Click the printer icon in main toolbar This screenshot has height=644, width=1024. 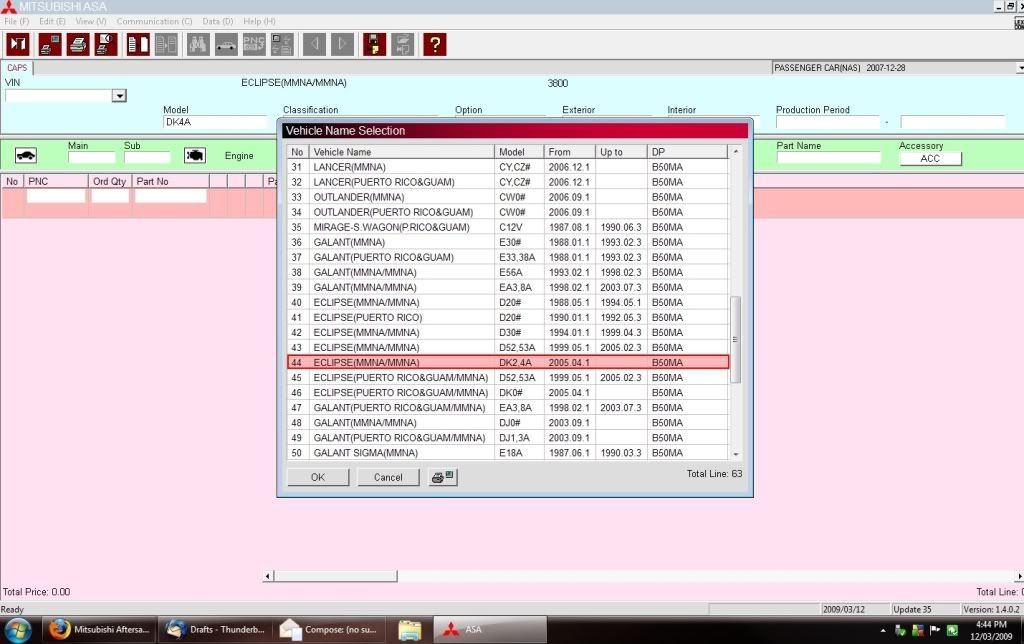click(x=78, y=44)
